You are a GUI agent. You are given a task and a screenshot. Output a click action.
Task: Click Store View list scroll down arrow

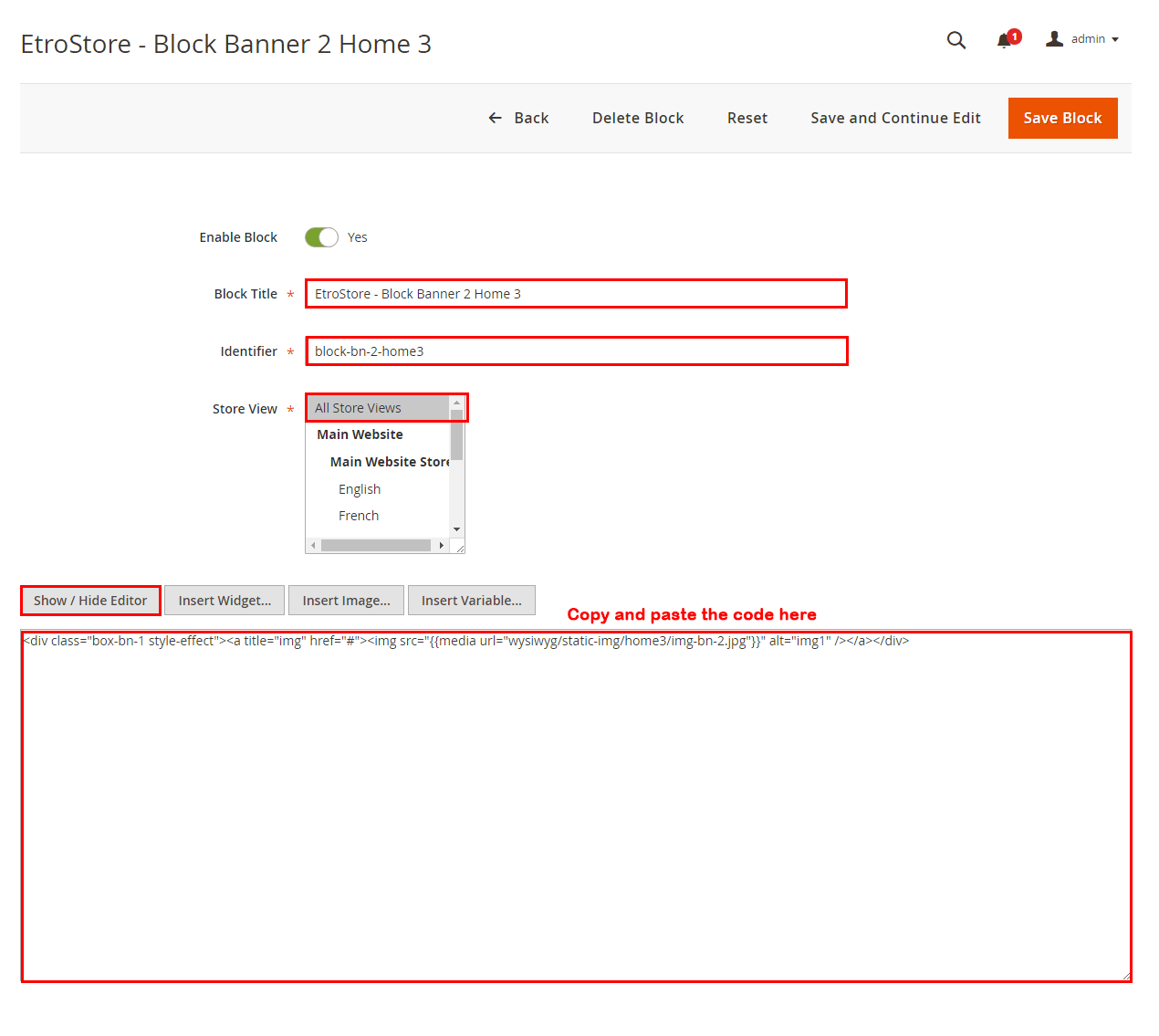point(457,529)
